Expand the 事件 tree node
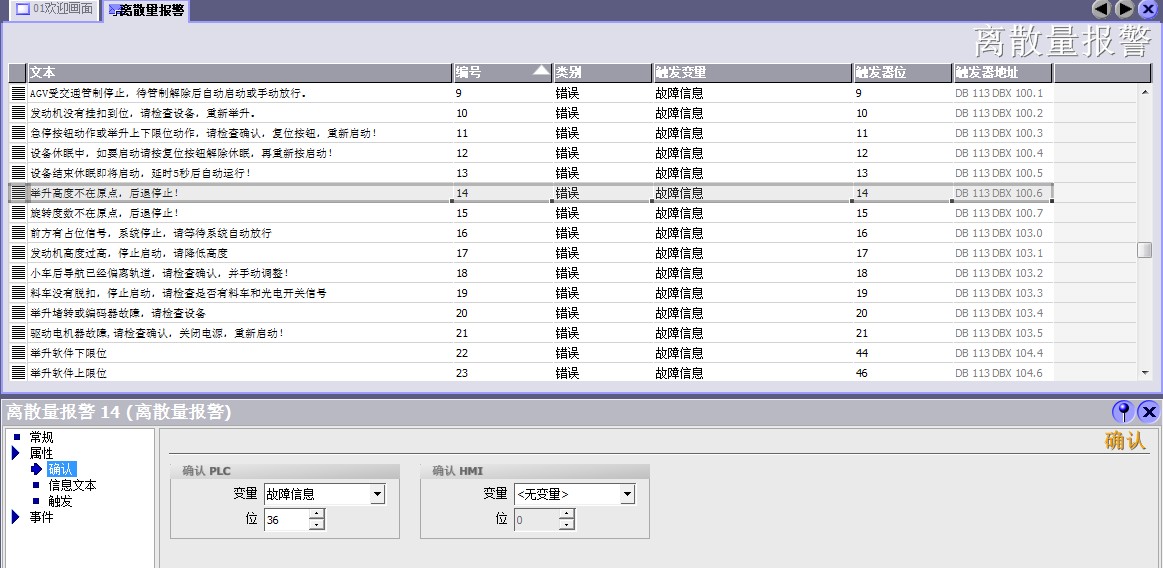 [16, 518]
